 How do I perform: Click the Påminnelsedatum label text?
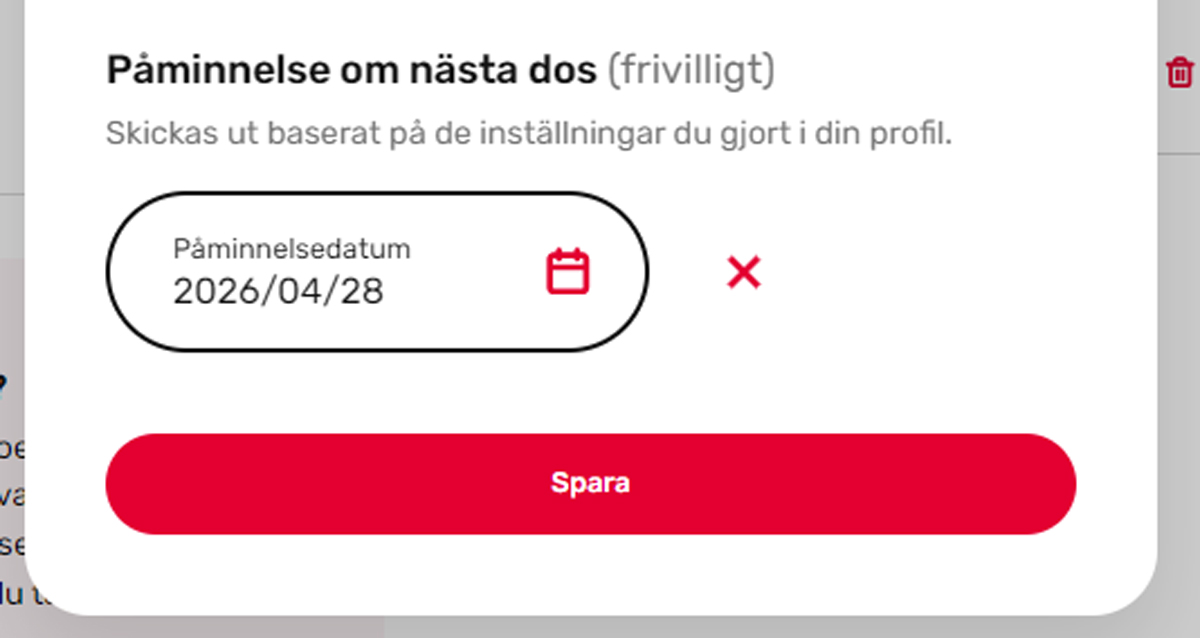pos(291,249)
